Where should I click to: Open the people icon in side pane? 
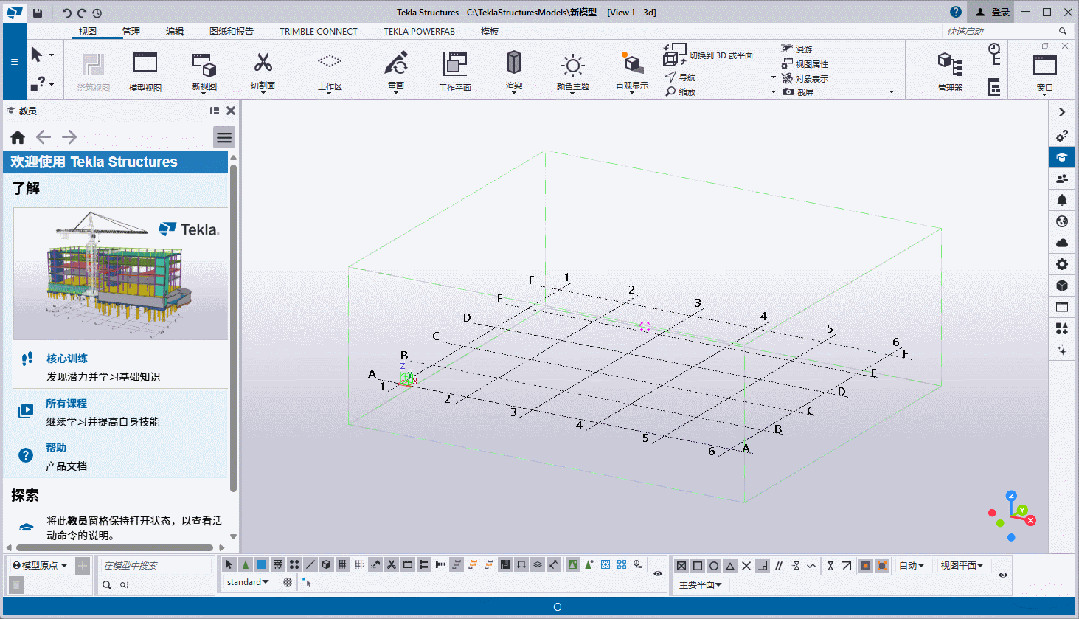pos(1062,179)
